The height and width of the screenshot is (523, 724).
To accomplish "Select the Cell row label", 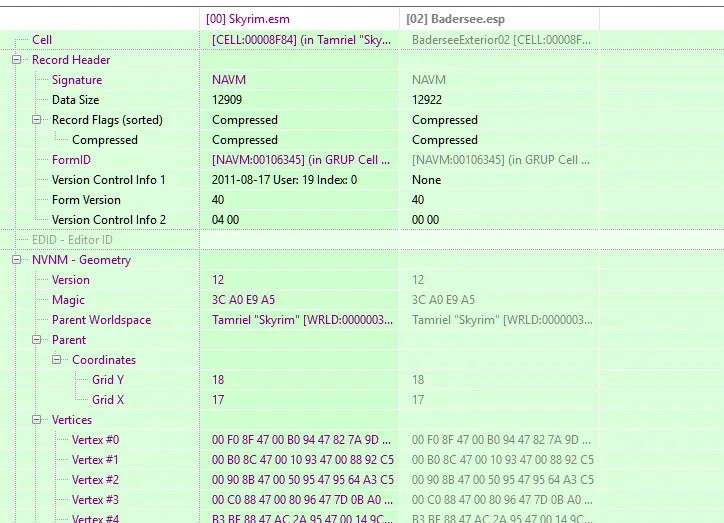I will pos(42,40).
